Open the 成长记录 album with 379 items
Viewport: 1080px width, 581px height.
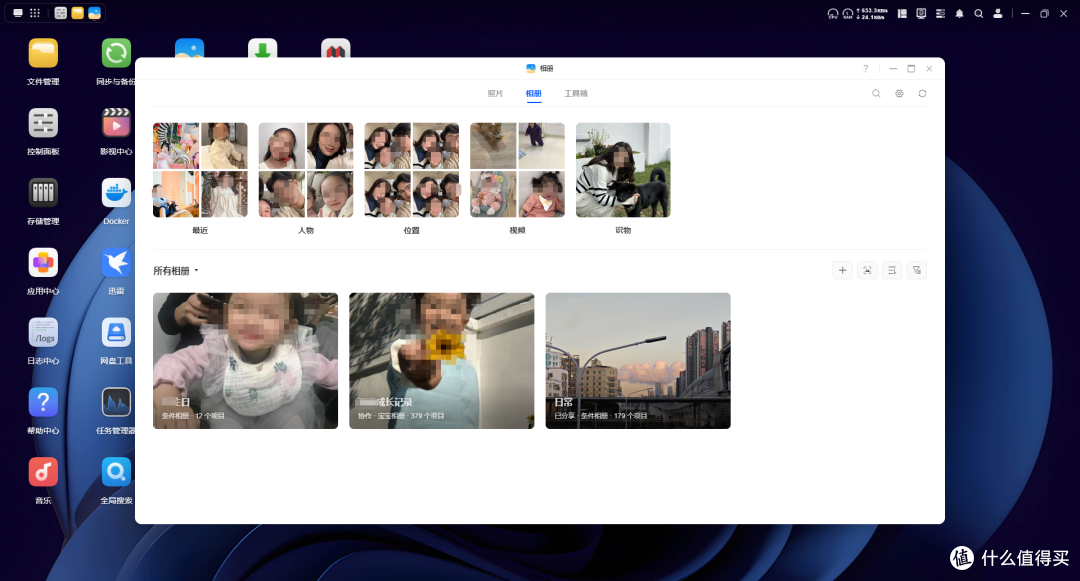click(442, 361)
